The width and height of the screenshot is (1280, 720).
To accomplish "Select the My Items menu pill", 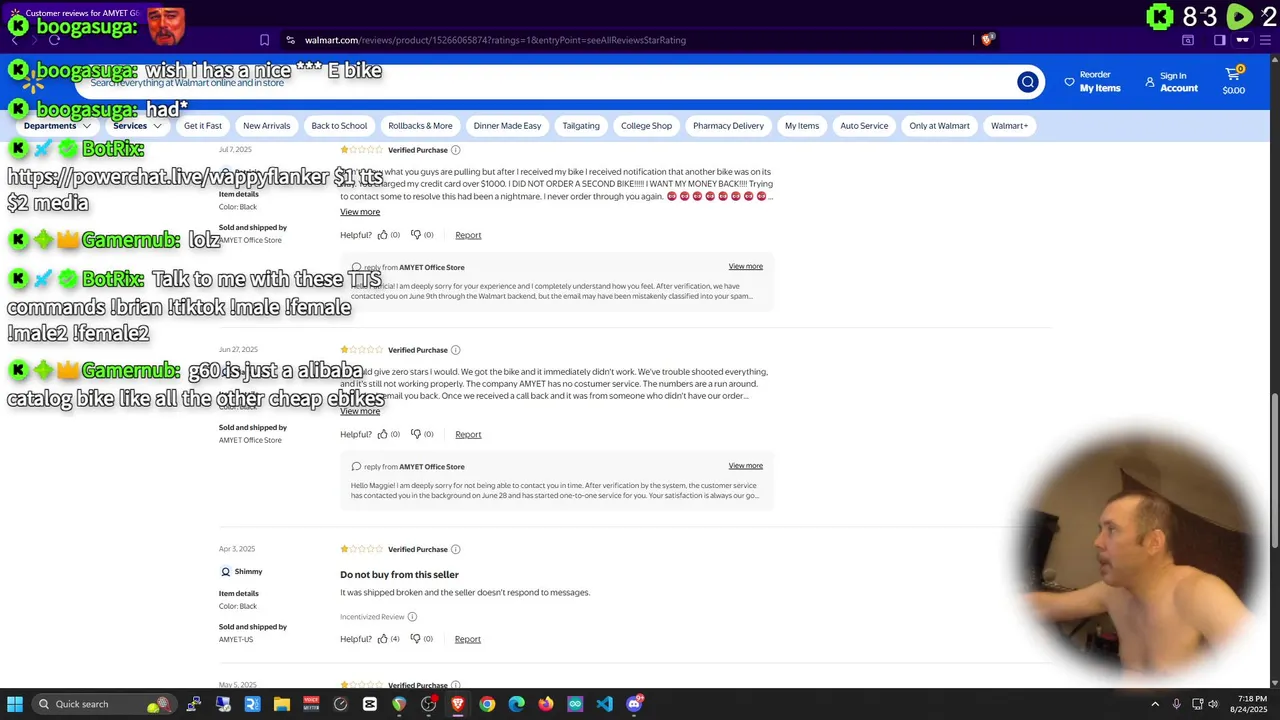I will point(802,126).
